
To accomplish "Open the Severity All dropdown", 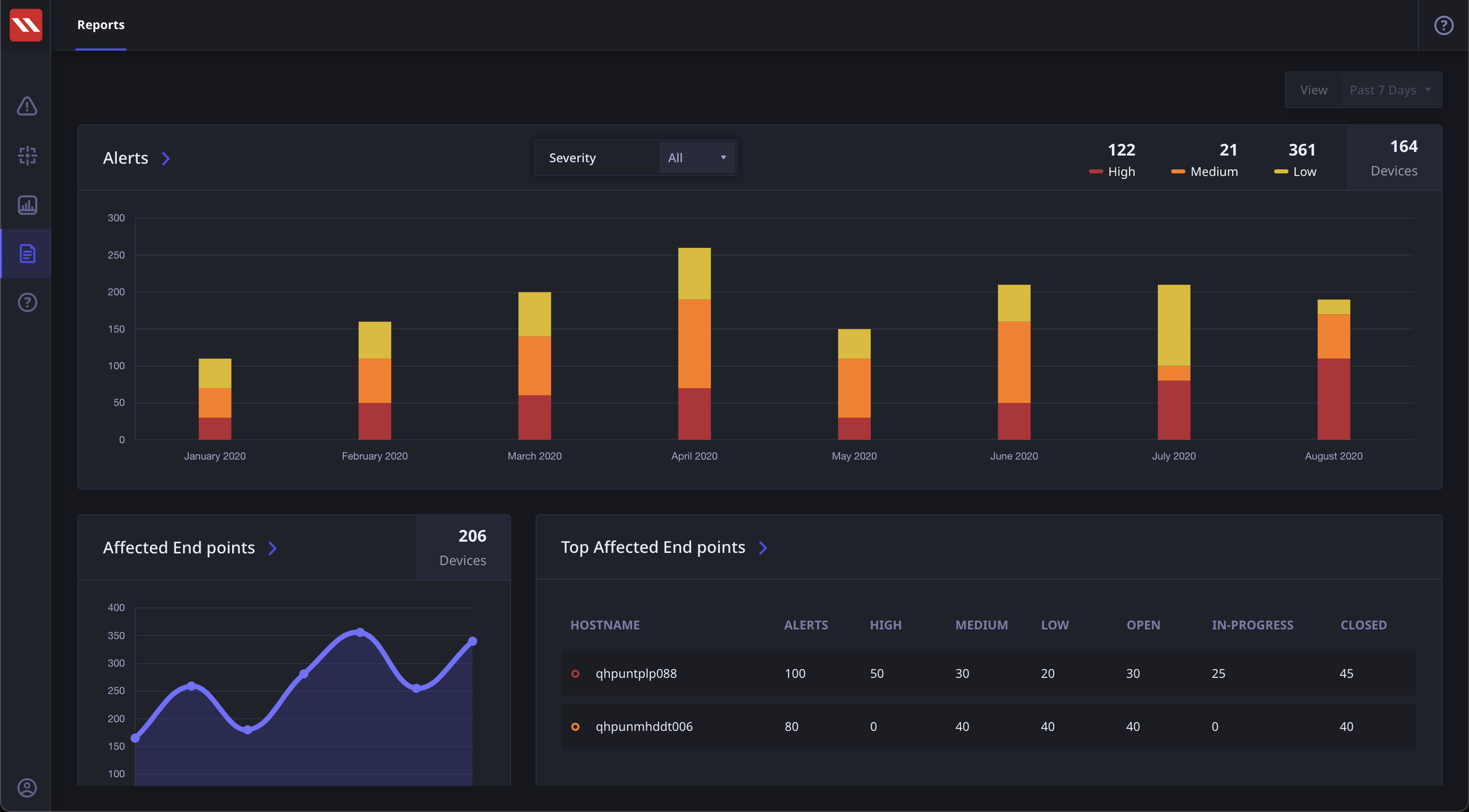I will coord(697,157).
